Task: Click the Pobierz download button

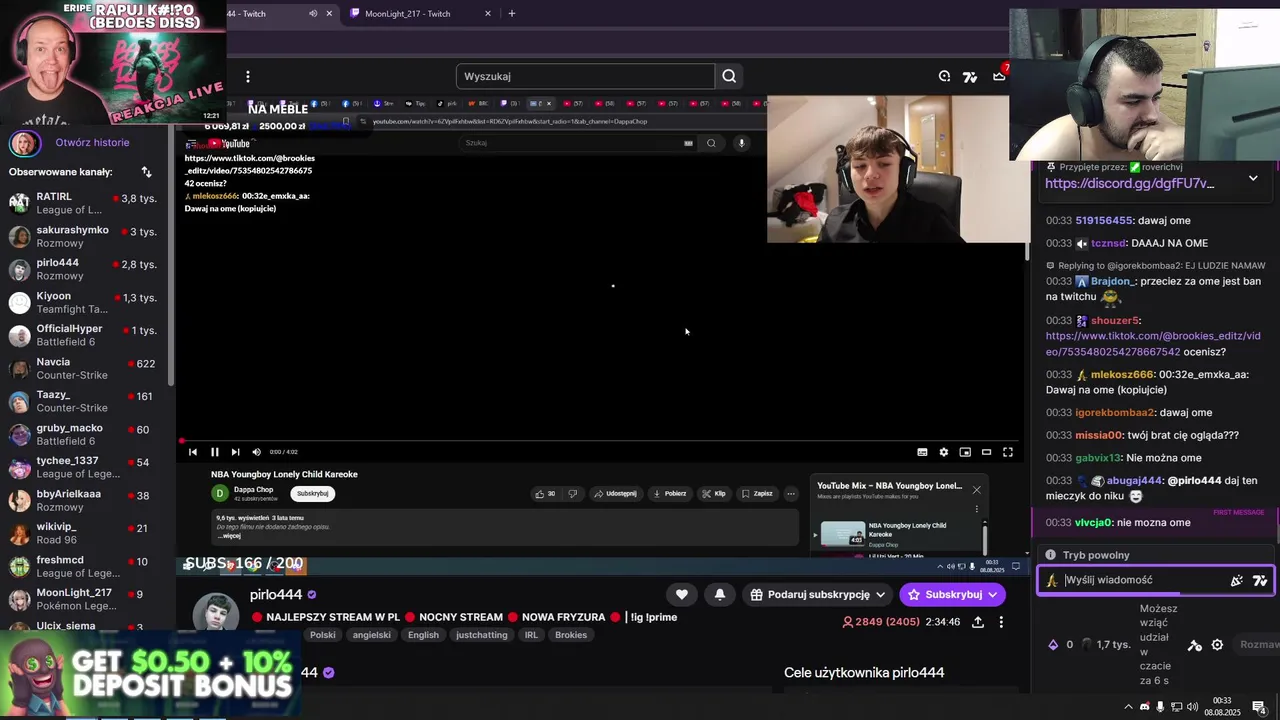Action: coord(669,493)
